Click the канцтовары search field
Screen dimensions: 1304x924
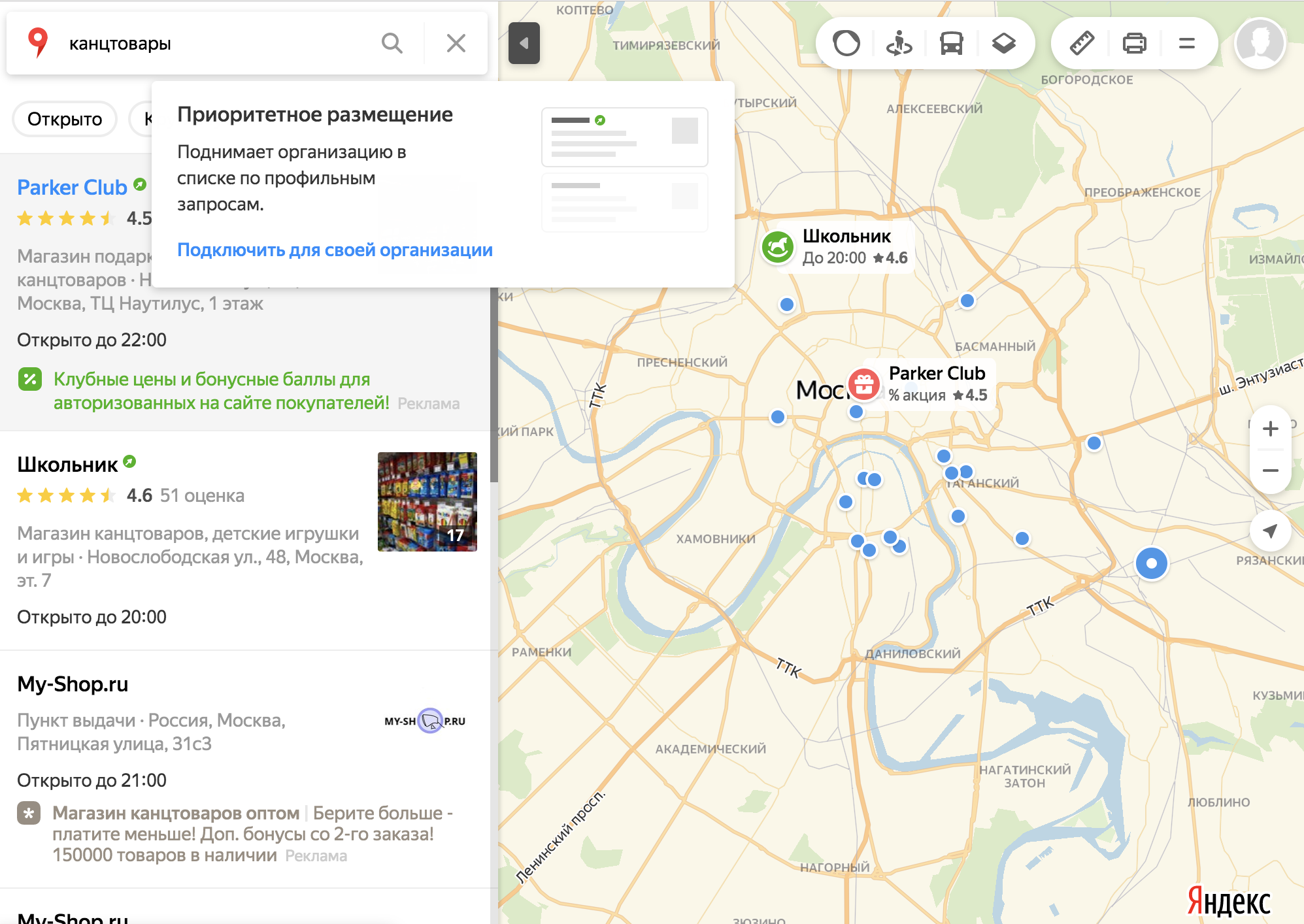pos(216,44)
